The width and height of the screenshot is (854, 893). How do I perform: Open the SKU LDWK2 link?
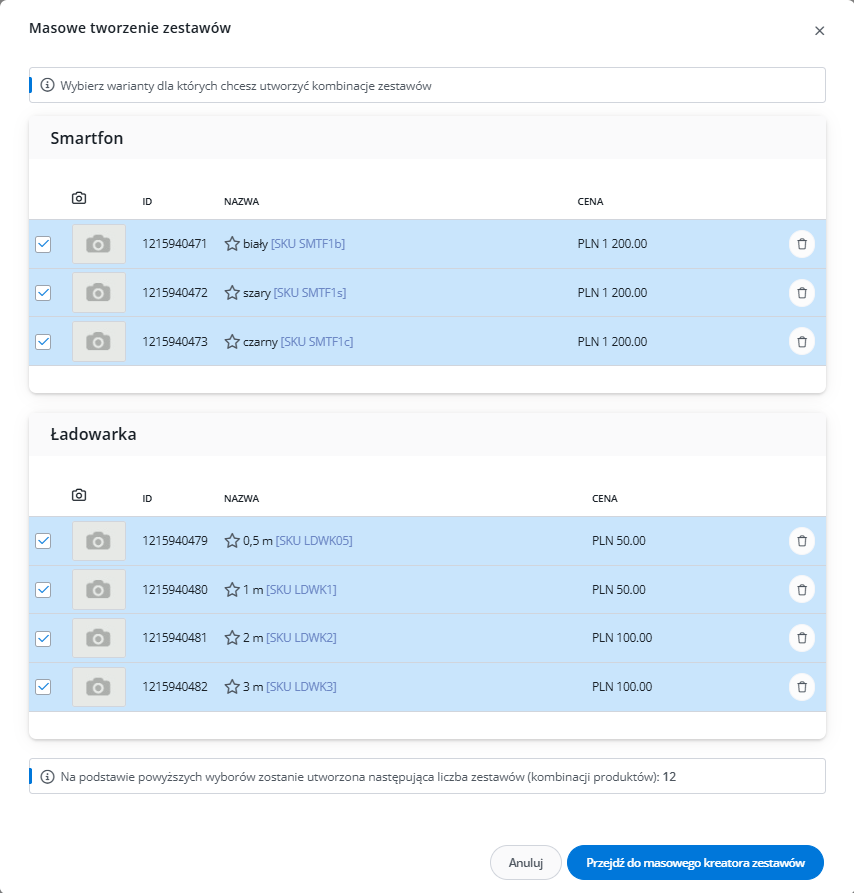point(301,638)
